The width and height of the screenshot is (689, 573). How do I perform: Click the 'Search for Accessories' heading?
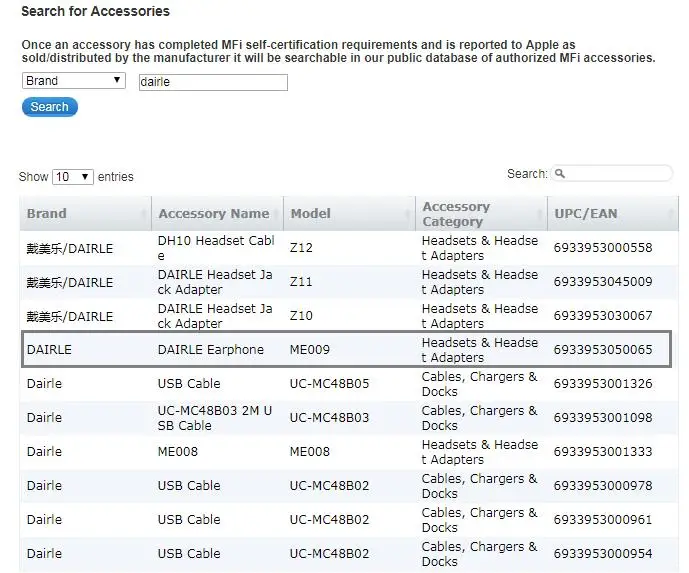[95, 11]
